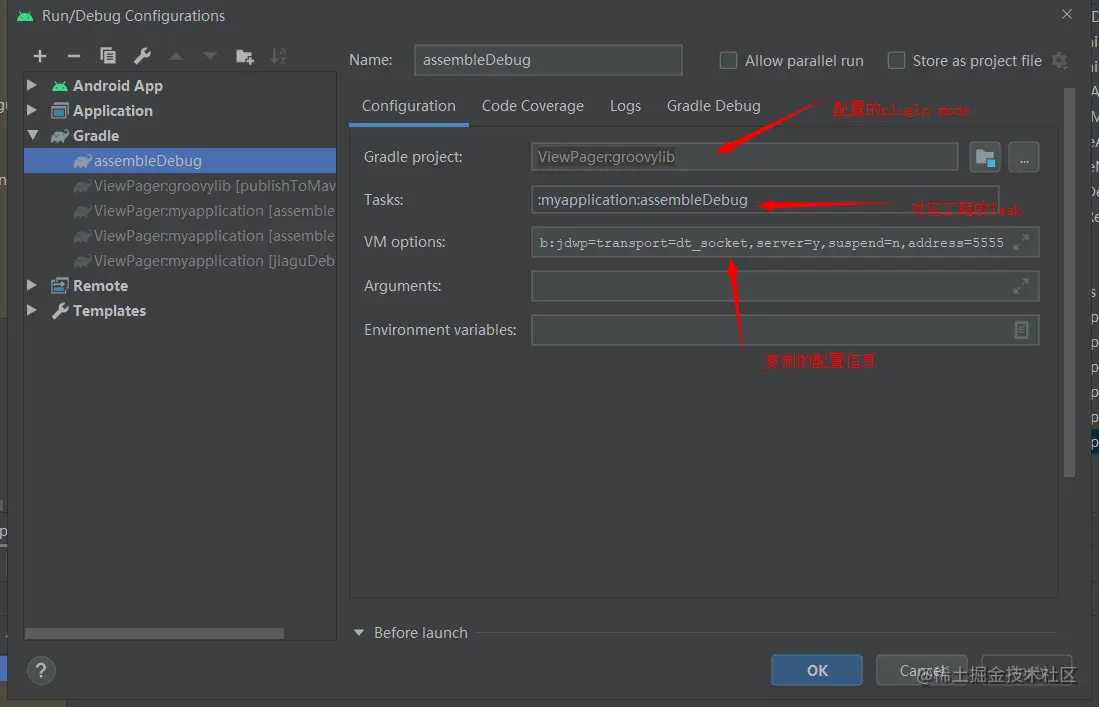Add a new configuration with plus icon
The image size is (1099, 707).
click(40, 56)
